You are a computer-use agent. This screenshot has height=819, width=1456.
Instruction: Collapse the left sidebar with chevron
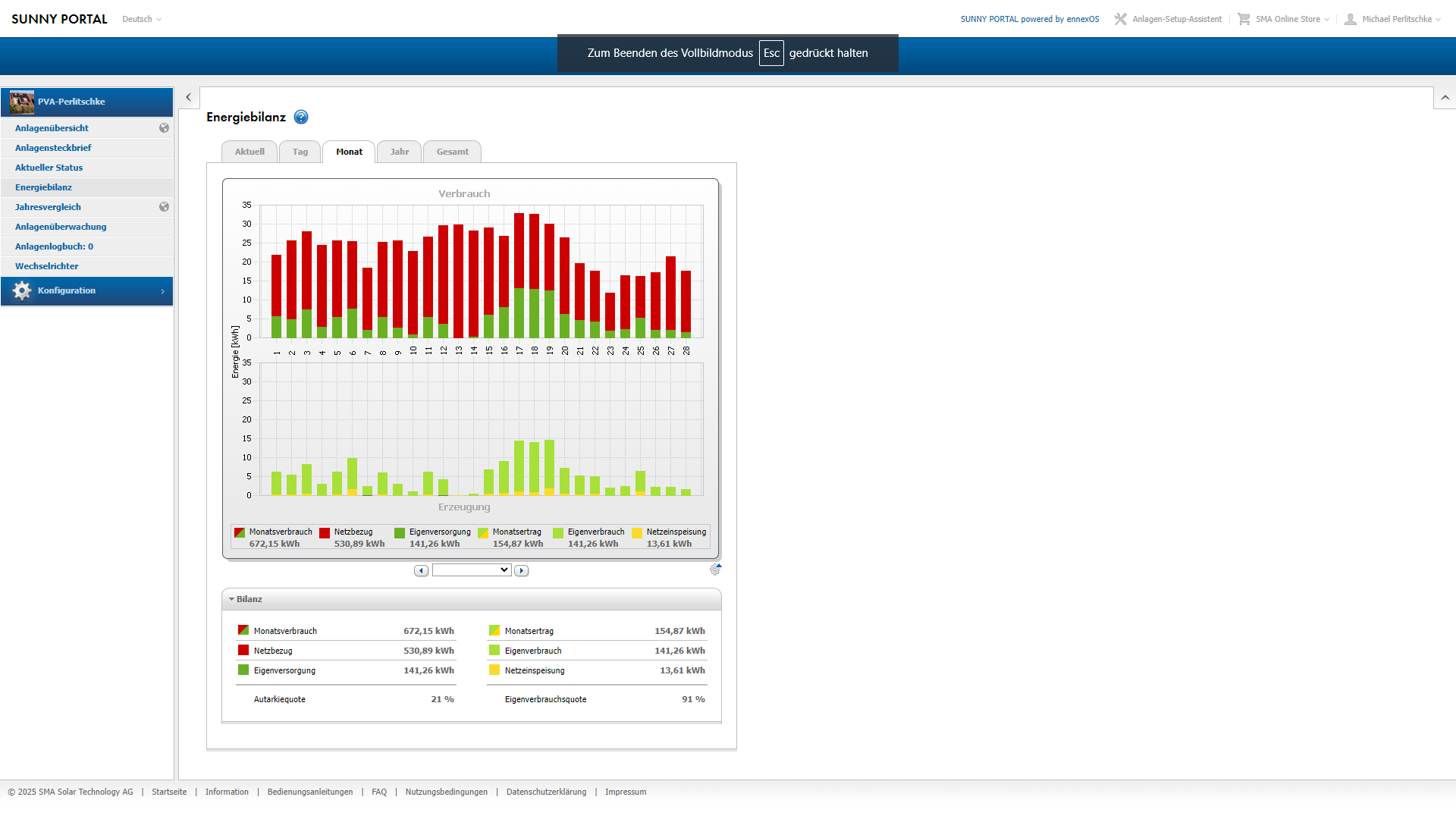tap(189, 97)
